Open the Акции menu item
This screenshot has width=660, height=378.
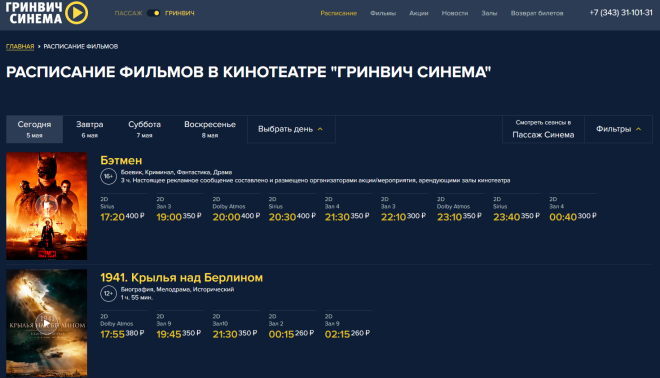[x=419, y=13]
